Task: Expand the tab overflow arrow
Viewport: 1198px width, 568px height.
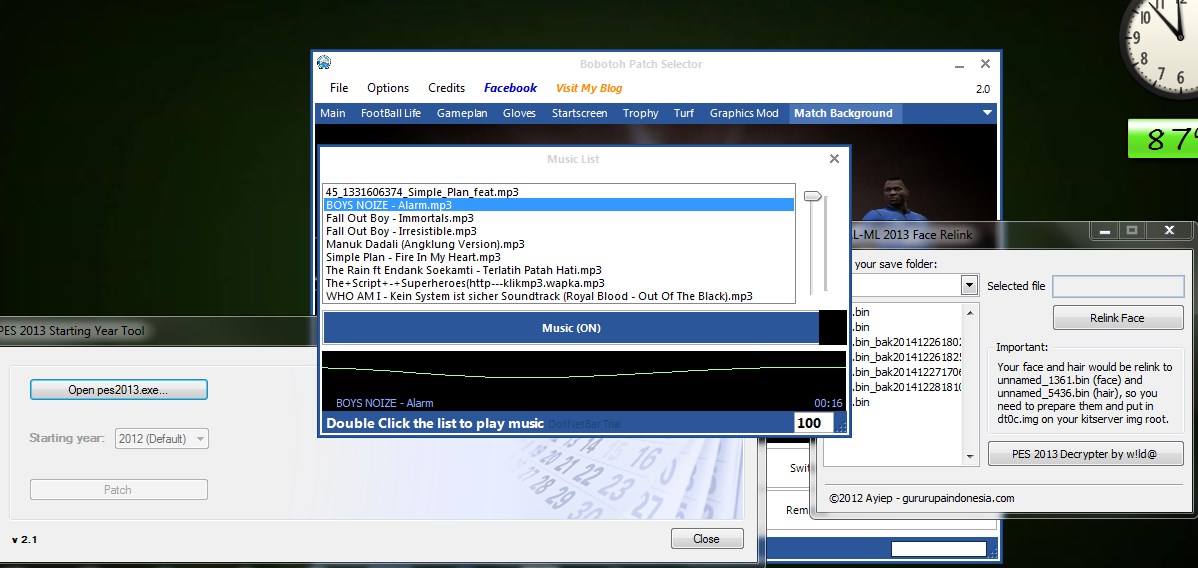Action: click(x=987, y=113)
